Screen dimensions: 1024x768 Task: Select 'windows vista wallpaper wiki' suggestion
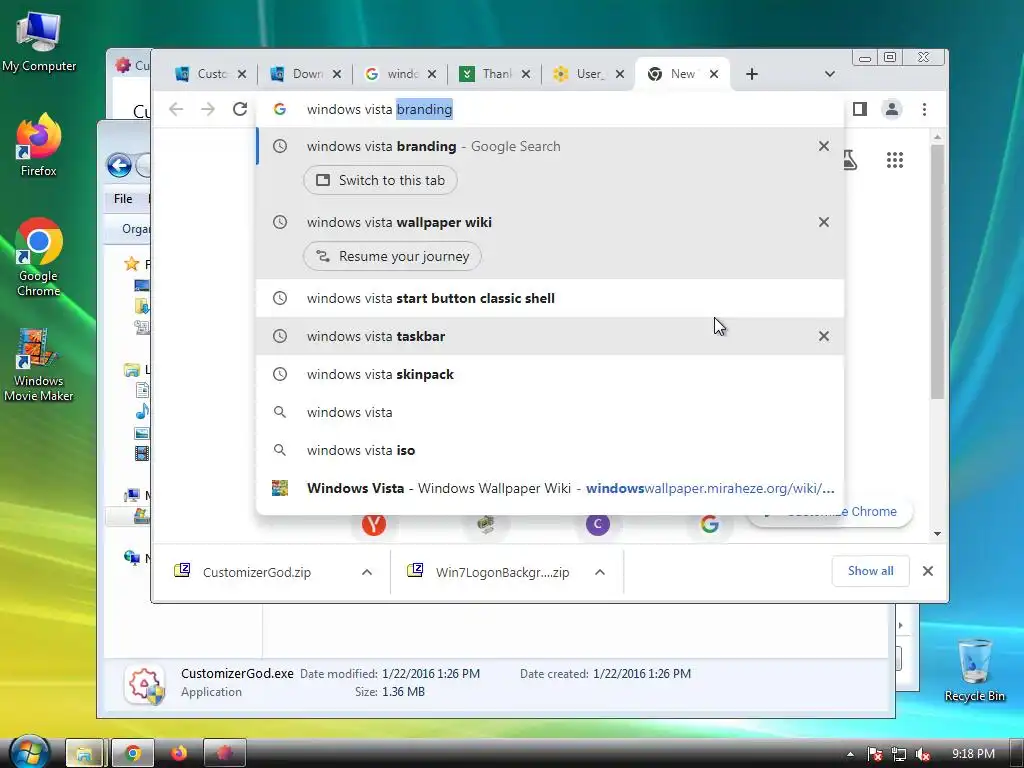click(550, 222)
